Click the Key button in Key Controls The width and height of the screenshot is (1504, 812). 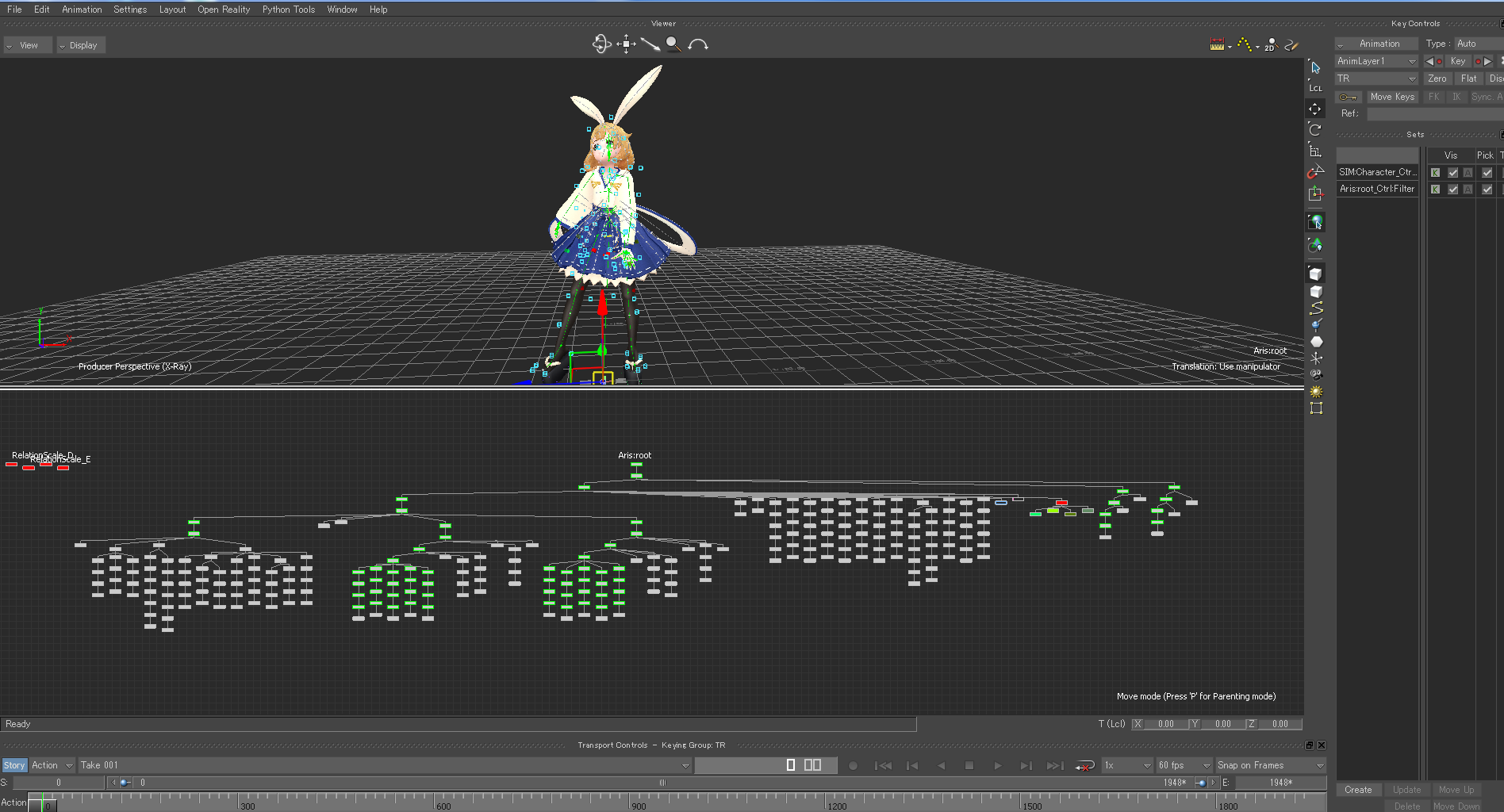(1458, 61)
